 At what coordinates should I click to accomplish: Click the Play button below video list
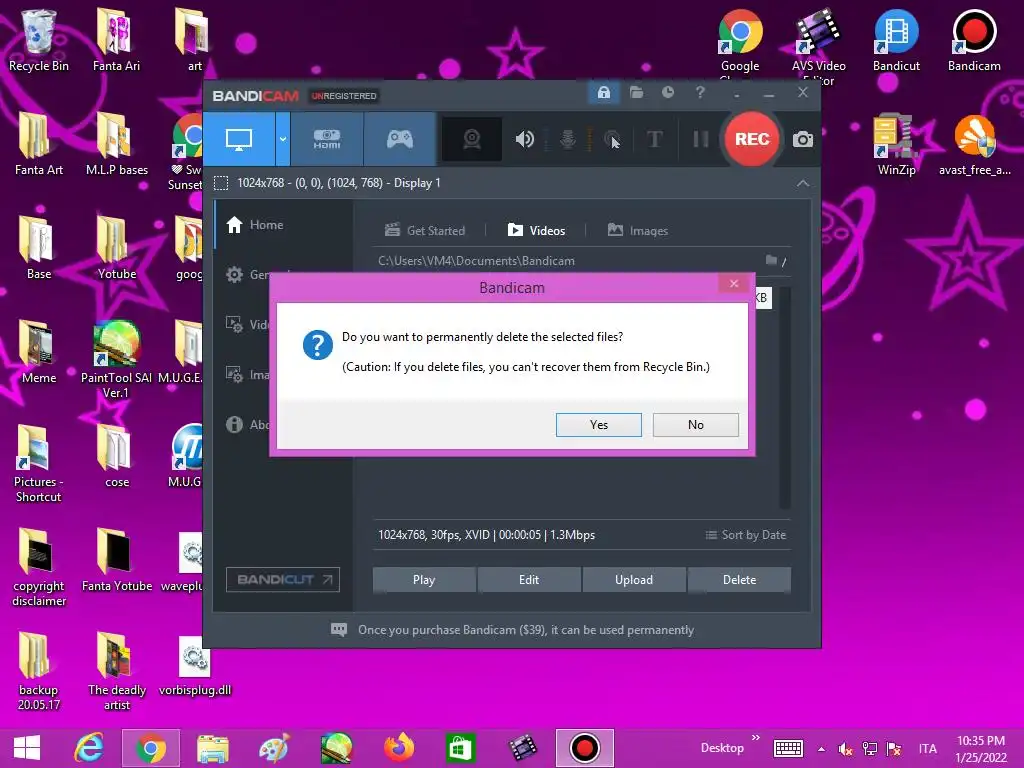coord(424,579)
